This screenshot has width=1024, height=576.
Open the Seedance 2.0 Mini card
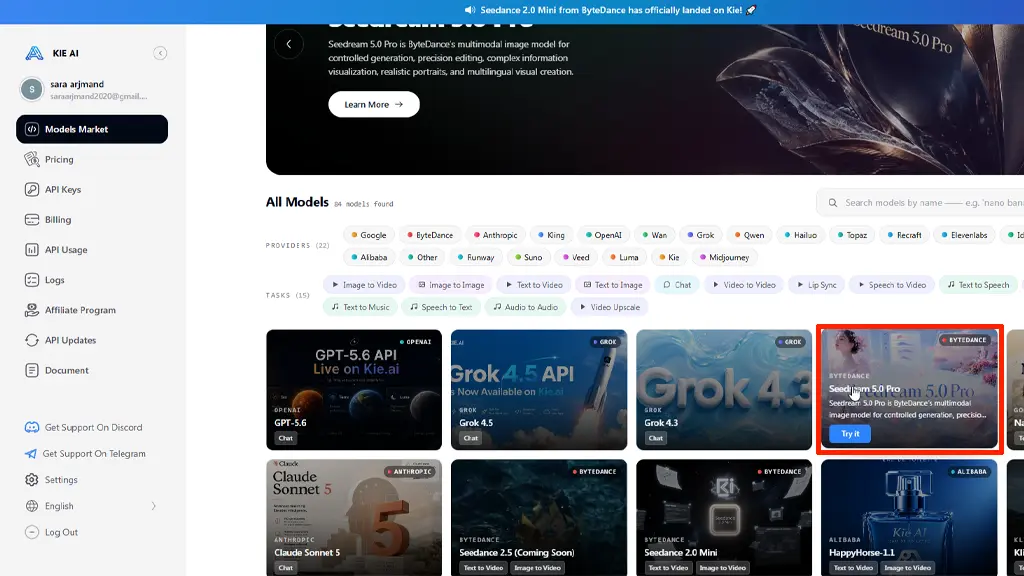(724, 518)
